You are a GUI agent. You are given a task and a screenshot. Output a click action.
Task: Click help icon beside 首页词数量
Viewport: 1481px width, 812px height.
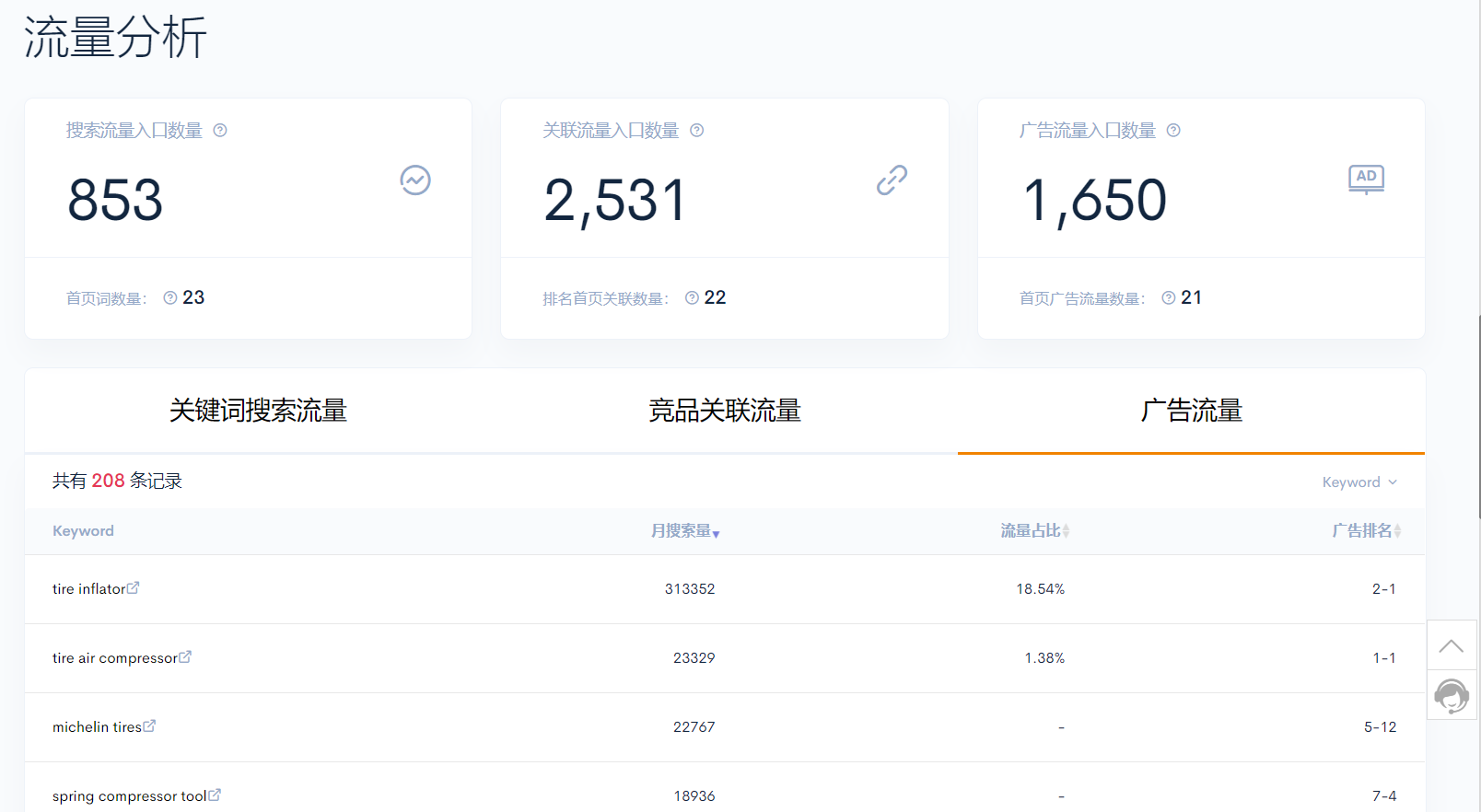coord(170,298)
